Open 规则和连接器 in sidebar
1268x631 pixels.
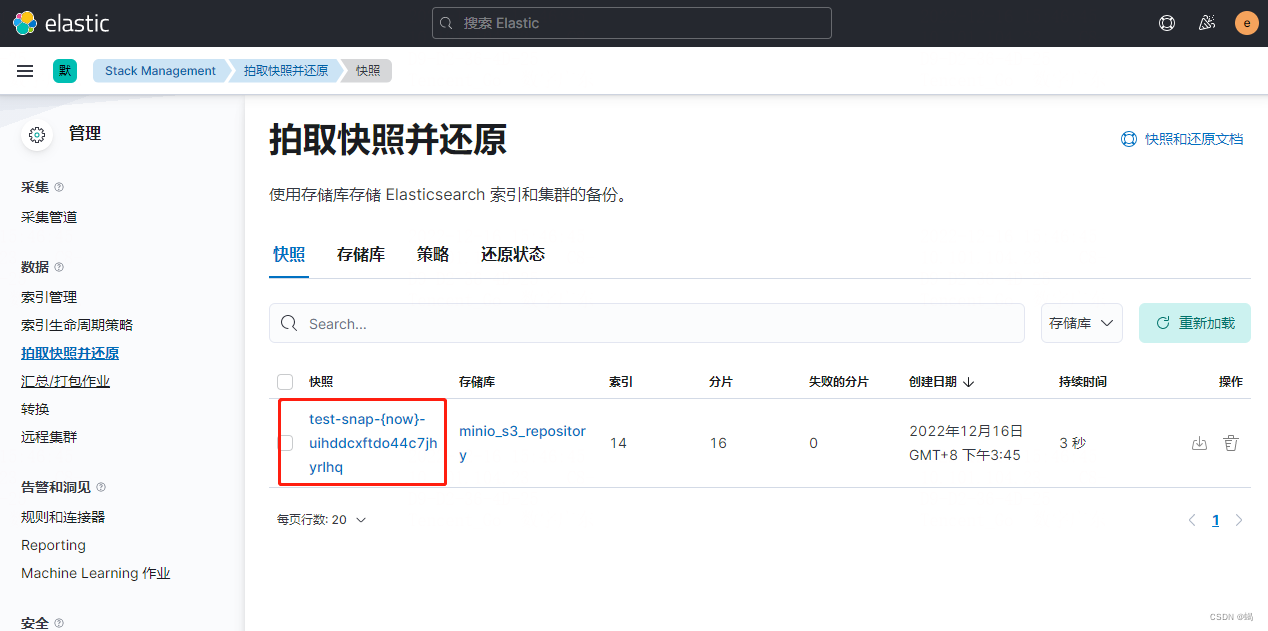(x=63, y=517)
